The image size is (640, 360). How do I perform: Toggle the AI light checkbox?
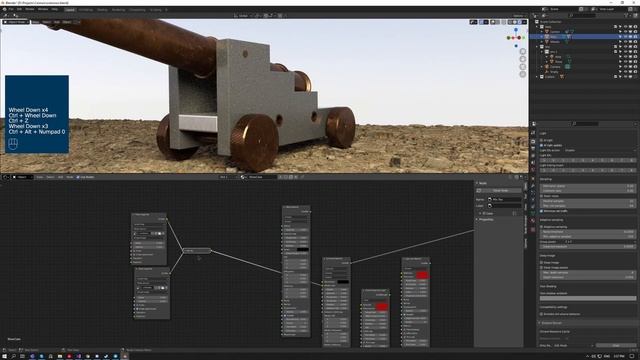coord(542,140)
